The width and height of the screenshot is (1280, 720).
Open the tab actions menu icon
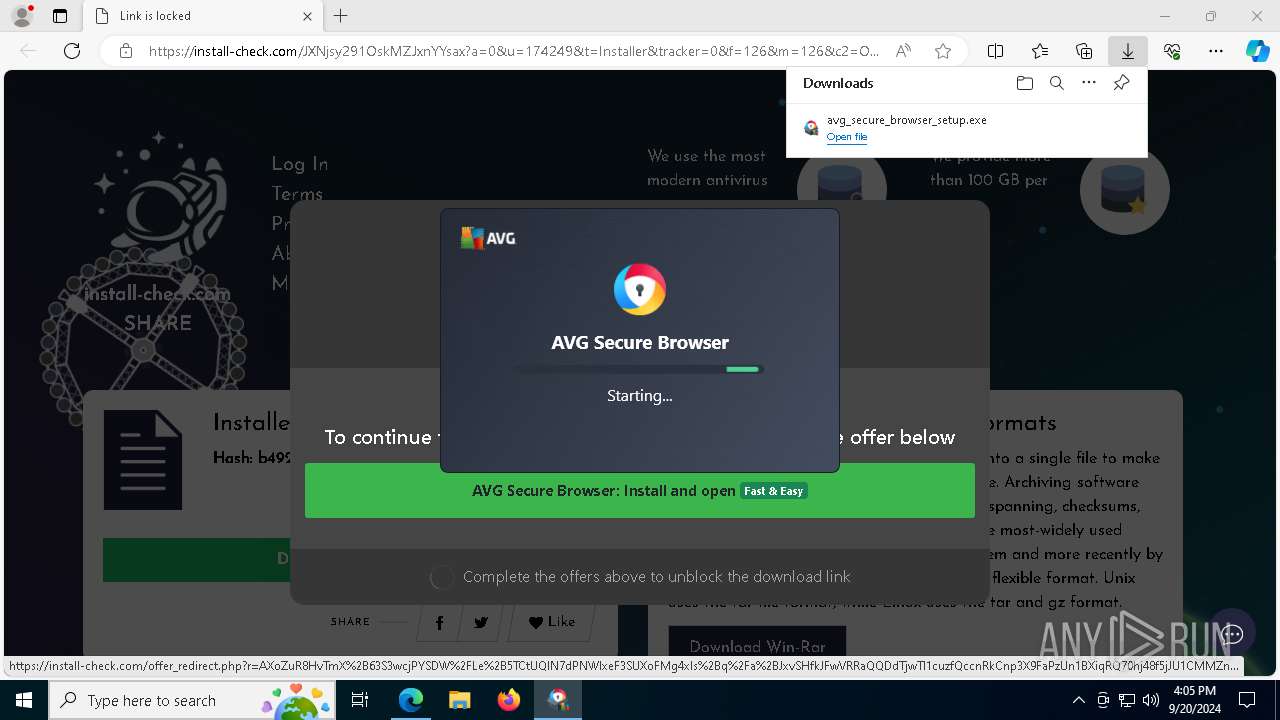coord(60,16)
